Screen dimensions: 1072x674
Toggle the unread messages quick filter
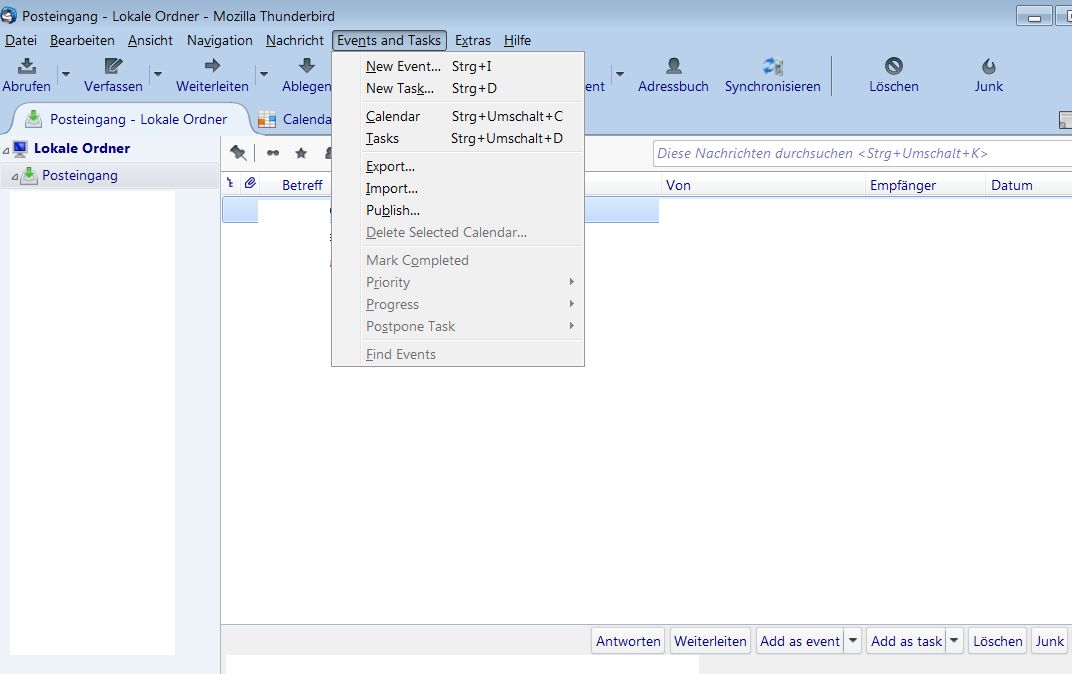click(273, 153)
